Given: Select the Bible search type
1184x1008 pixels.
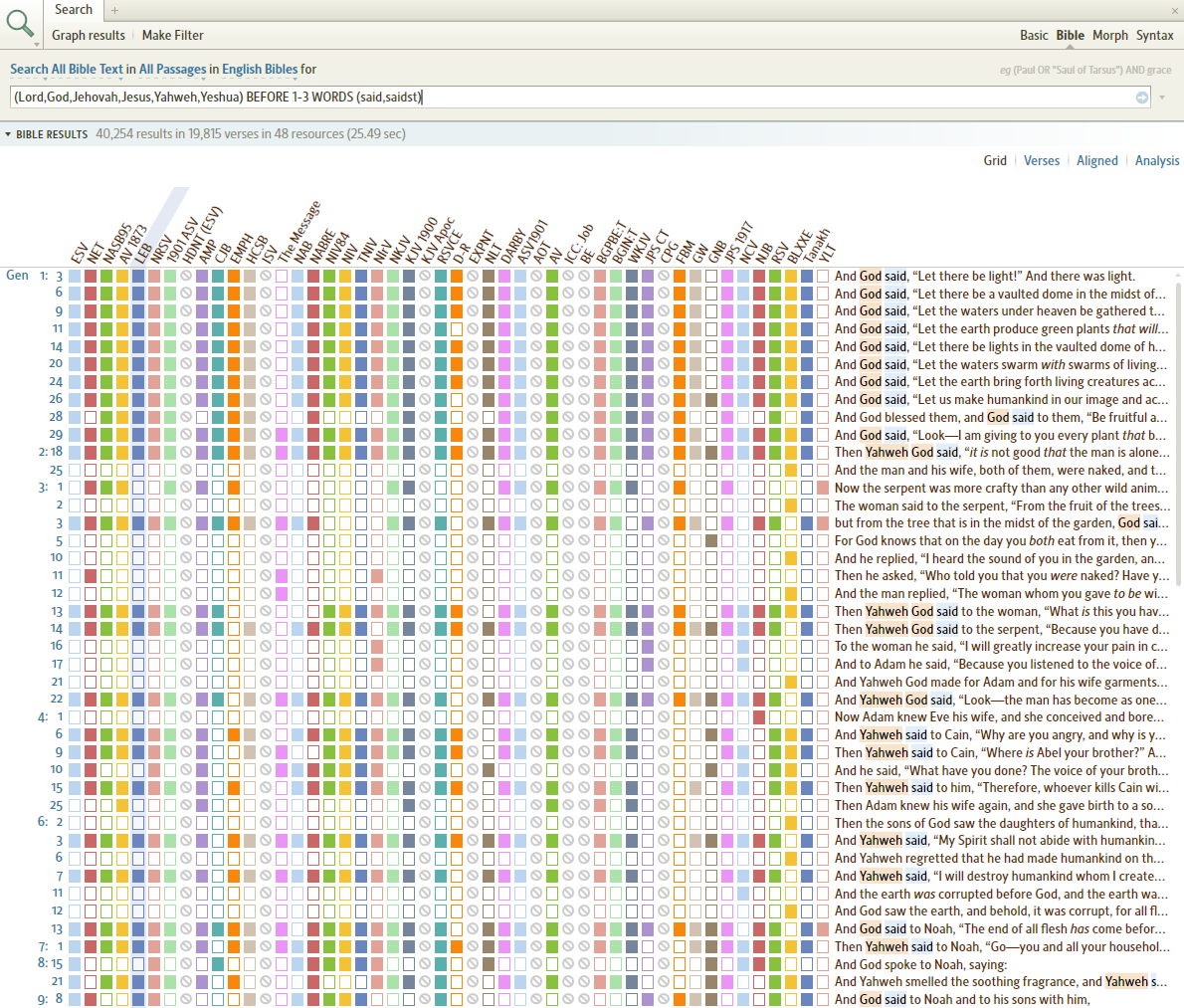Looking at the screenshot, I should click(x=1070, y=35).
